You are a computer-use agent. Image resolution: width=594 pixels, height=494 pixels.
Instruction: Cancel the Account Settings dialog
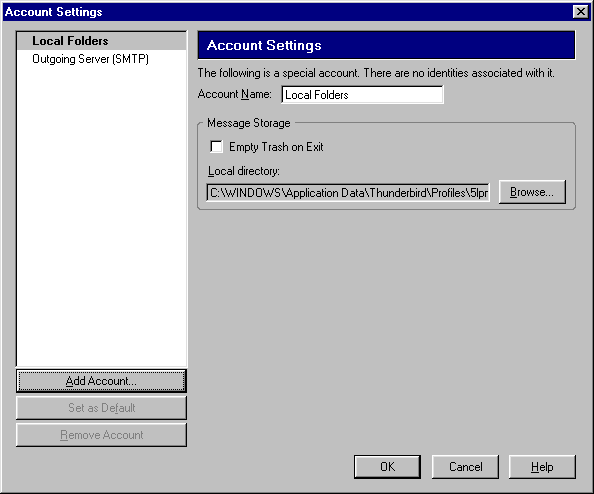pyautogui.click(x=465, y=467)
